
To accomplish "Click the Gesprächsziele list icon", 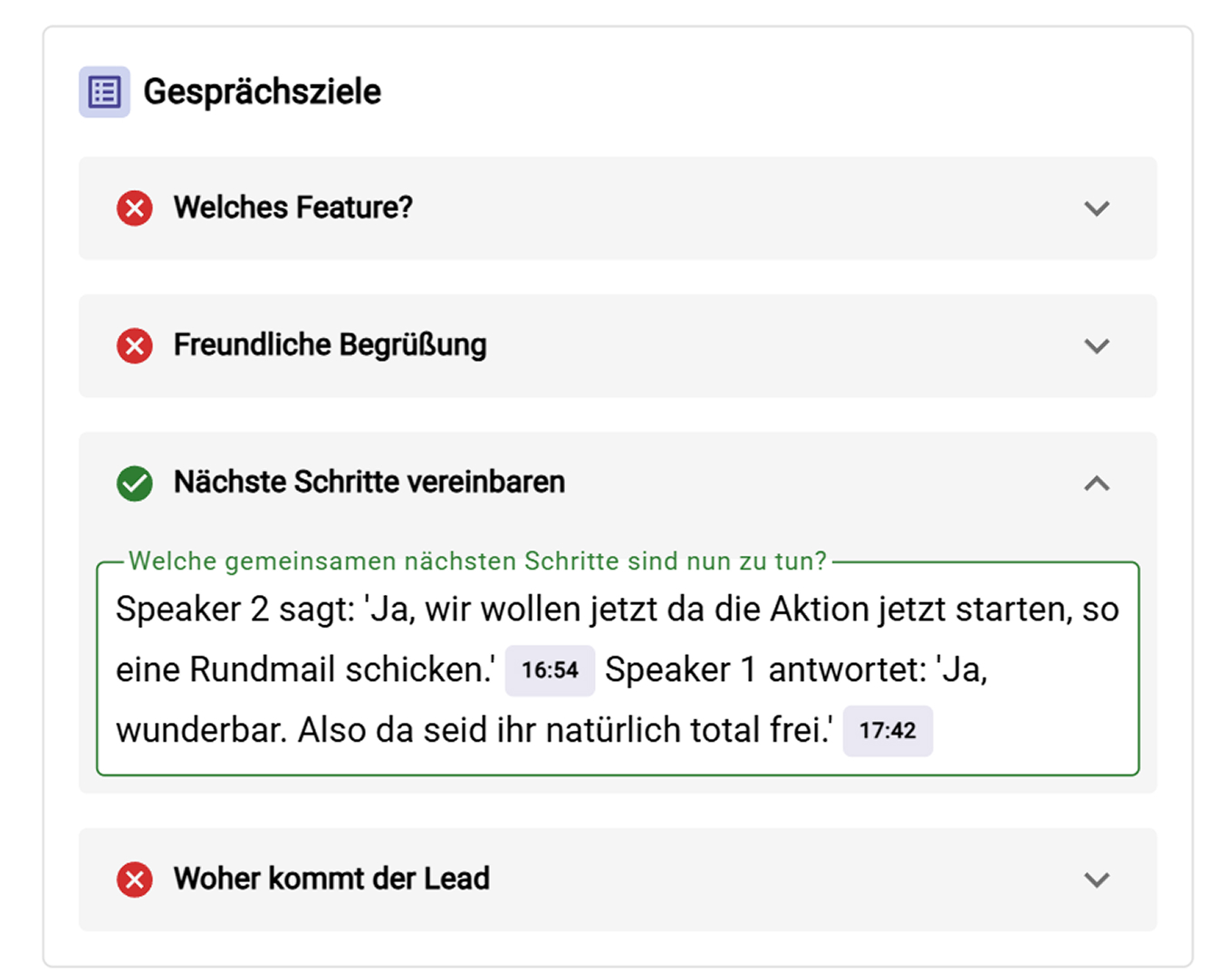I will pyautogui.click(x=104, y=91).
